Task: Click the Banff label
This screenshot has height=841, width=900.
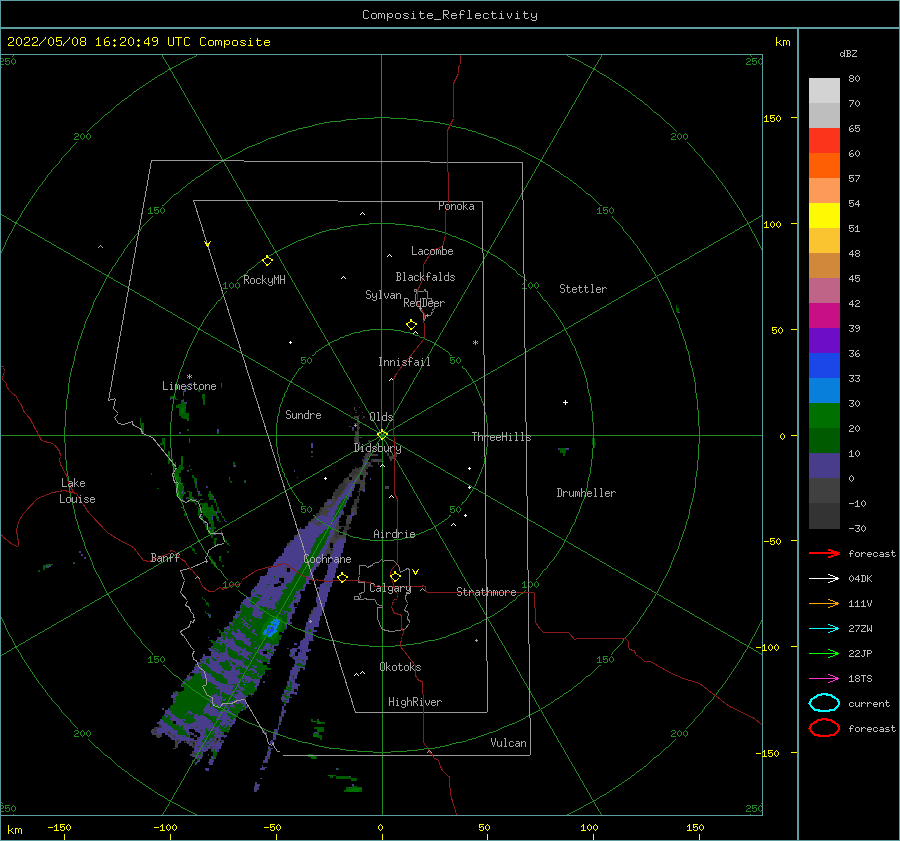Action: click(165, 557)
